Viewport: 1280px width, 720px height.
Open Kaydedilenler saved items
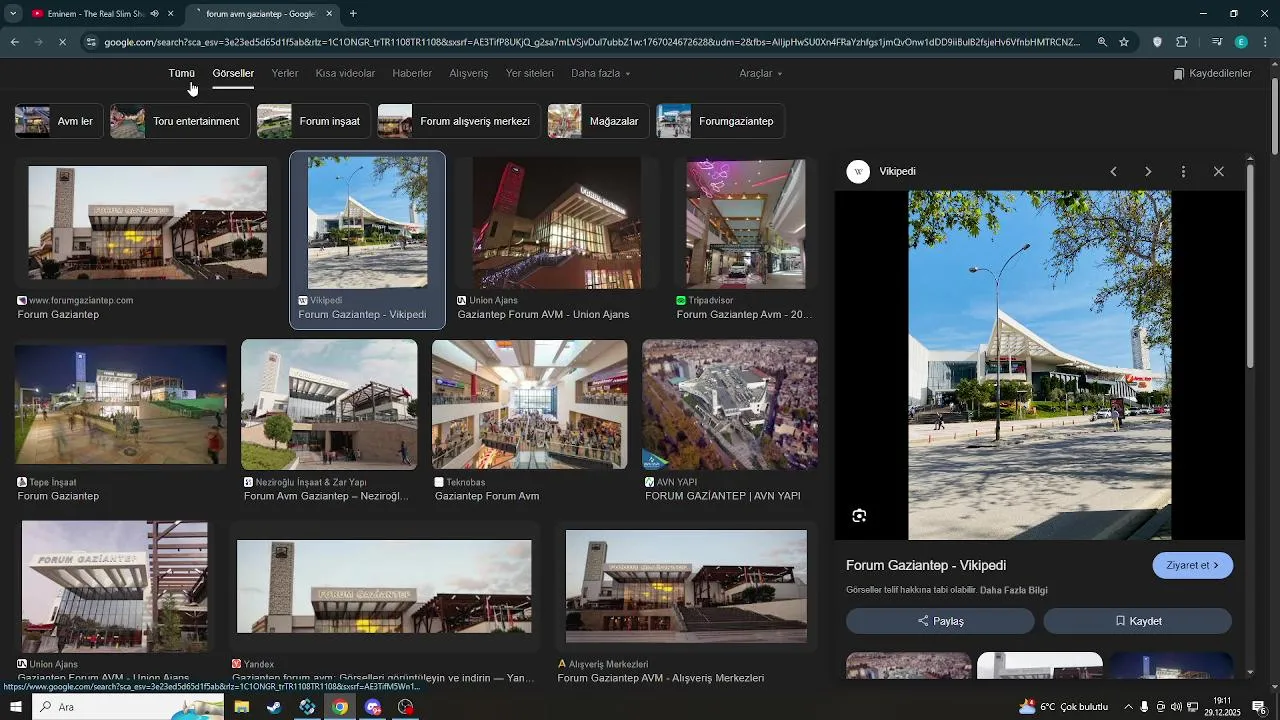coord(1212,73)
